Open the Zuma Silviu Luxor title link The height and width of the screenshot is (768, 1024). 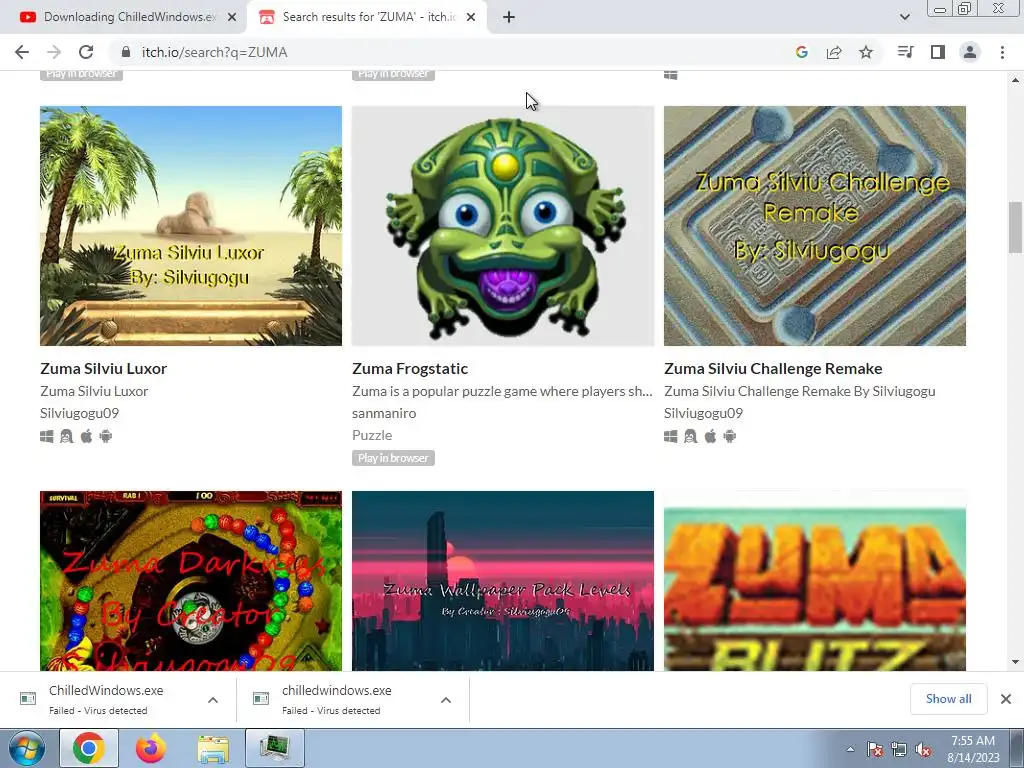(x=103, y=368)
